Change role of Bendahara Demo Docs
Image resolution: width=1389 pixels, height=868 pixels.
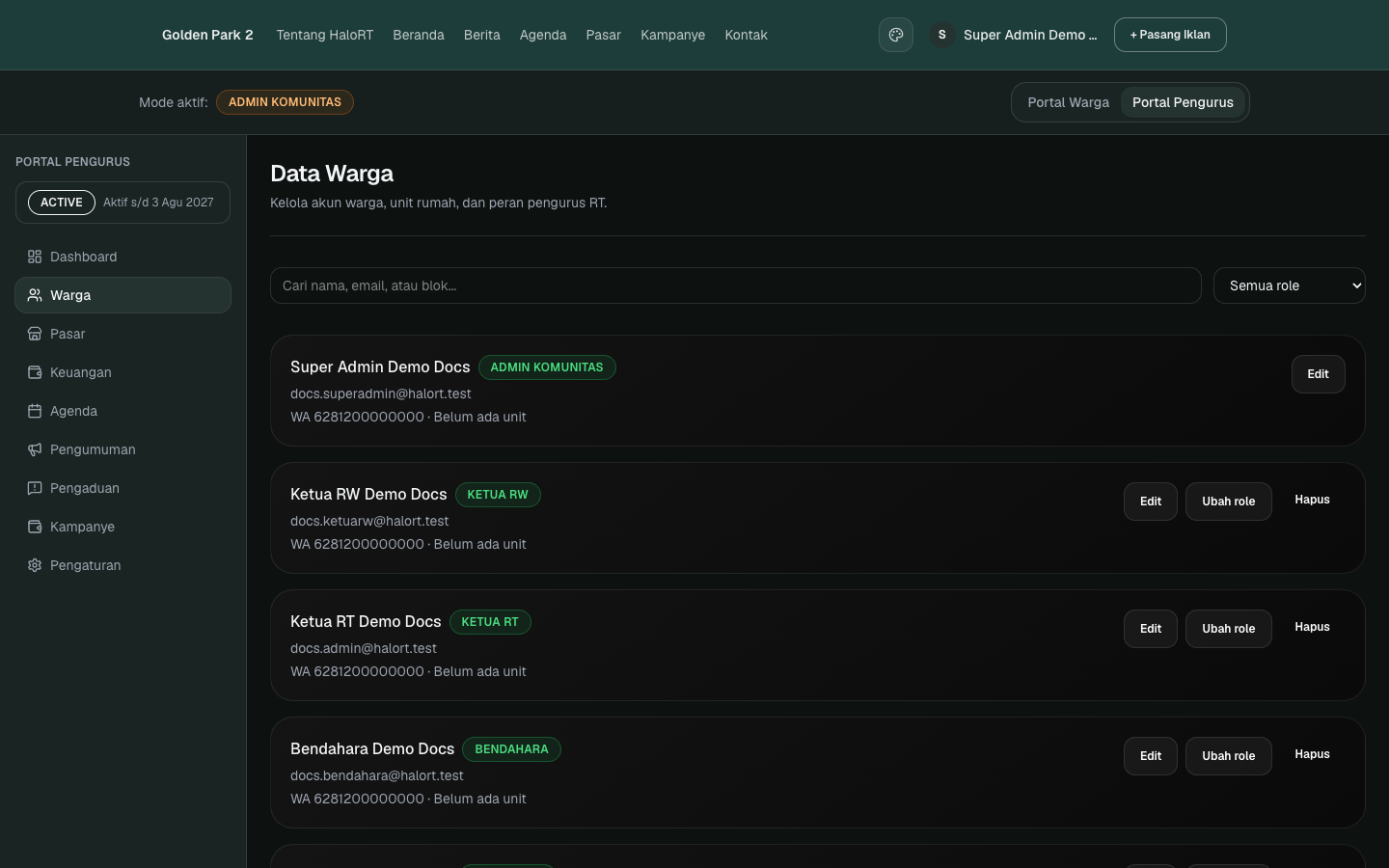click(x=1229, y=756)
